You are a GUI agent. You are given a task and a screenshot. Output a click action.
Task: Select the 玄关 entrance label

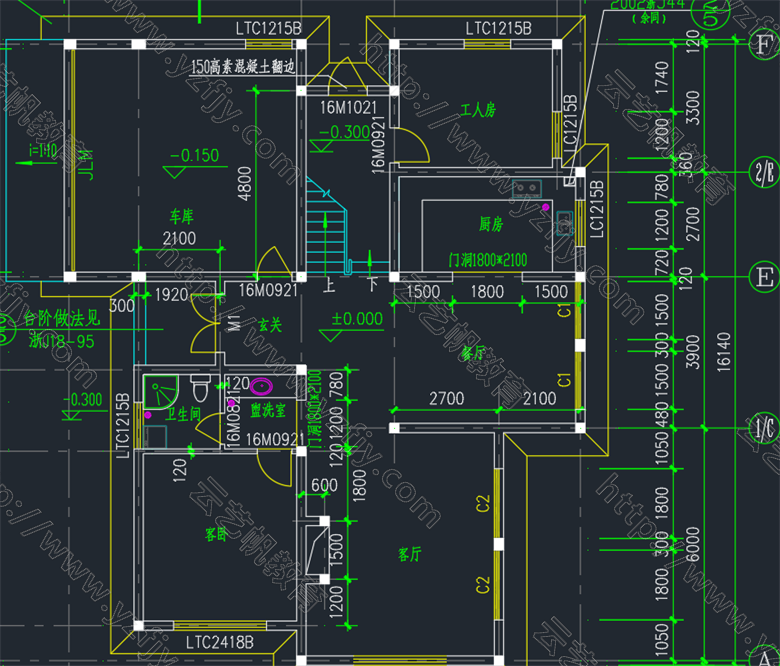[270, 325]
